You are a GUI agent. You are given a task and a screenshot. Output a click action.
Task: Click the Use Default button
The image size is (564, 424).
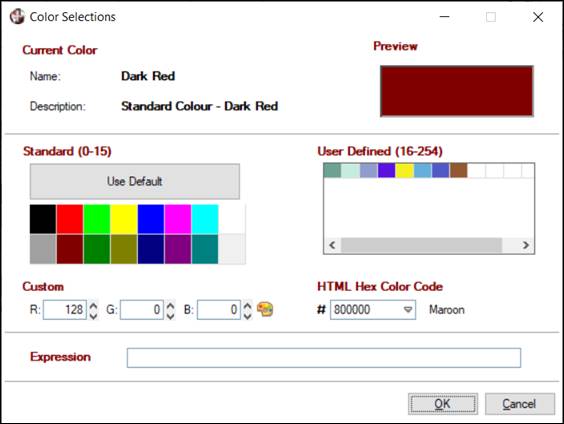pos(135,181)
